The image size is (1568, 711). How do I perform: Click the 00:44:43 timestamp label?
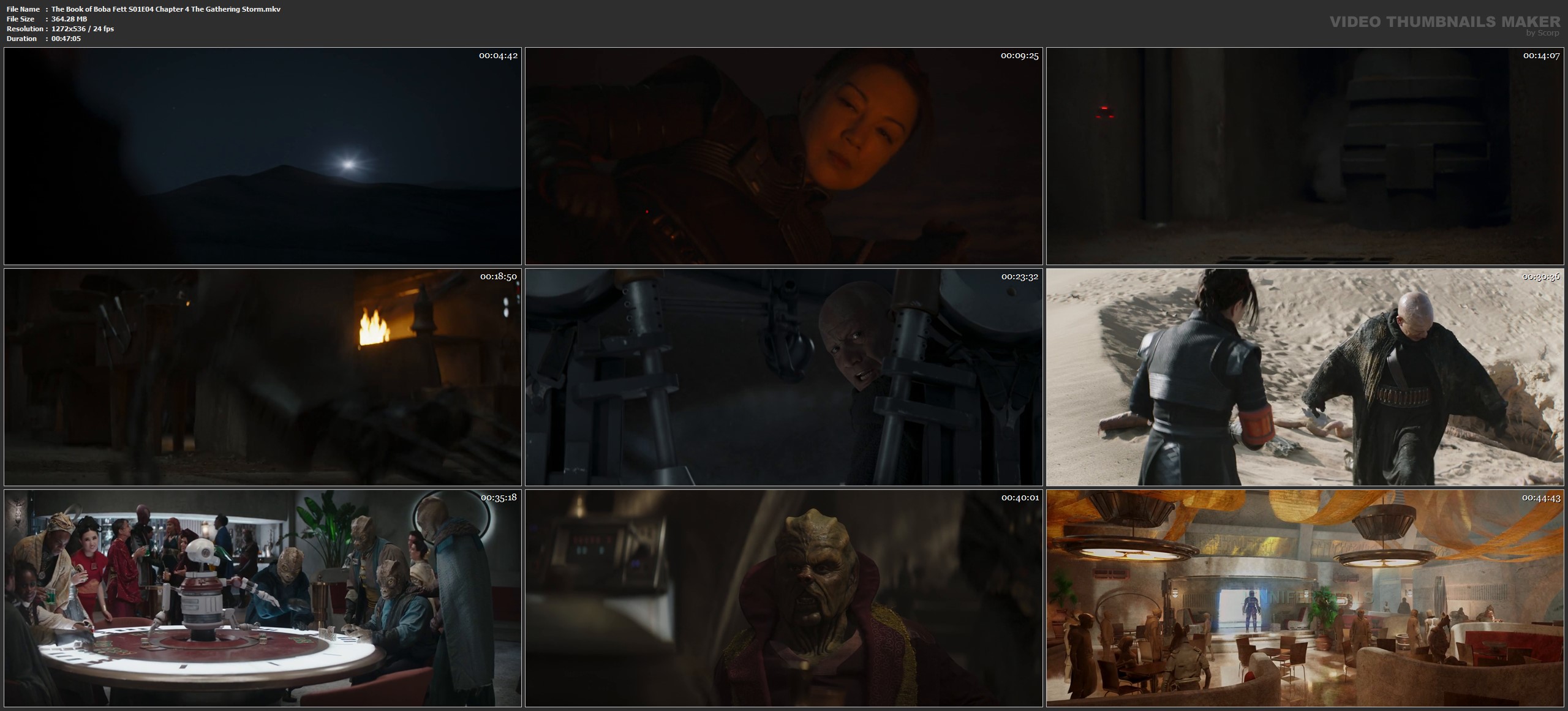tap(1541, 497)
